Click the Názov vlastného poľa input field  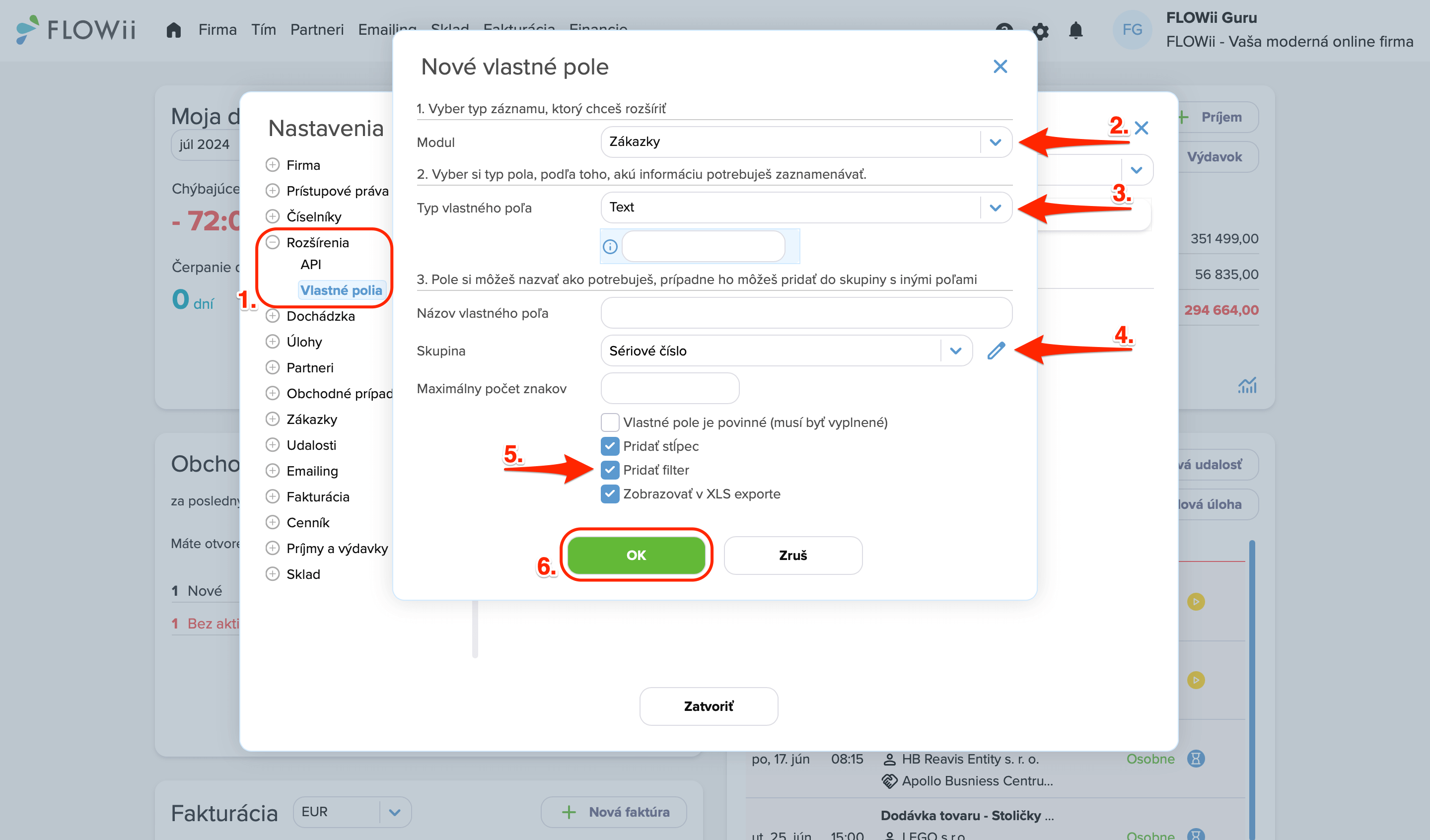806,313
